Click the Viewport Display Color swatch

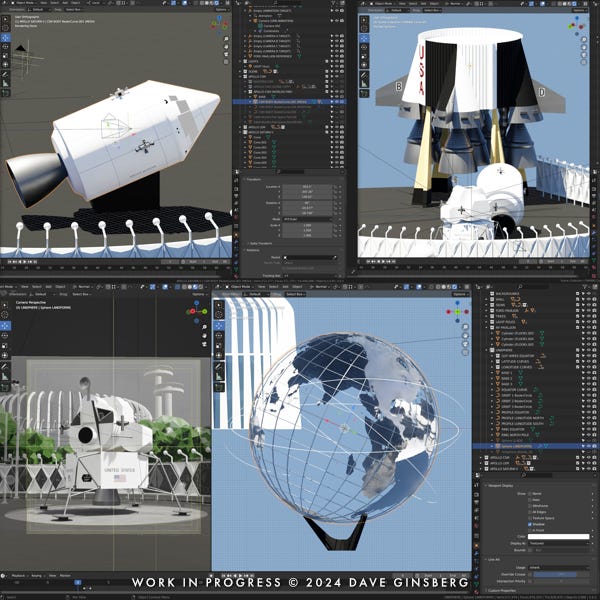point(559,537)
